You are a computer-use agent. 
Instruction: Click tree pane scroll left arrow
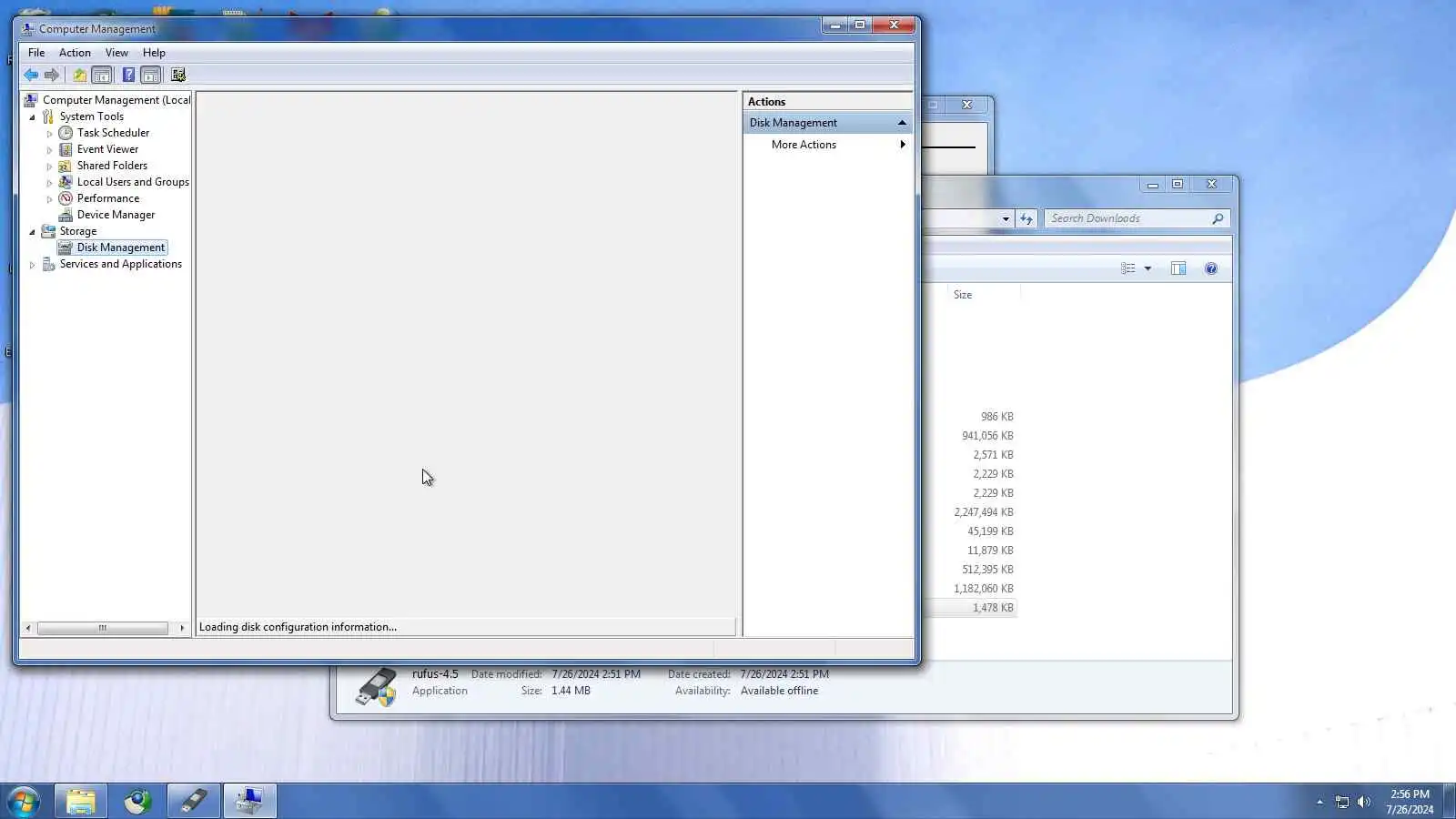click(28, 628)
